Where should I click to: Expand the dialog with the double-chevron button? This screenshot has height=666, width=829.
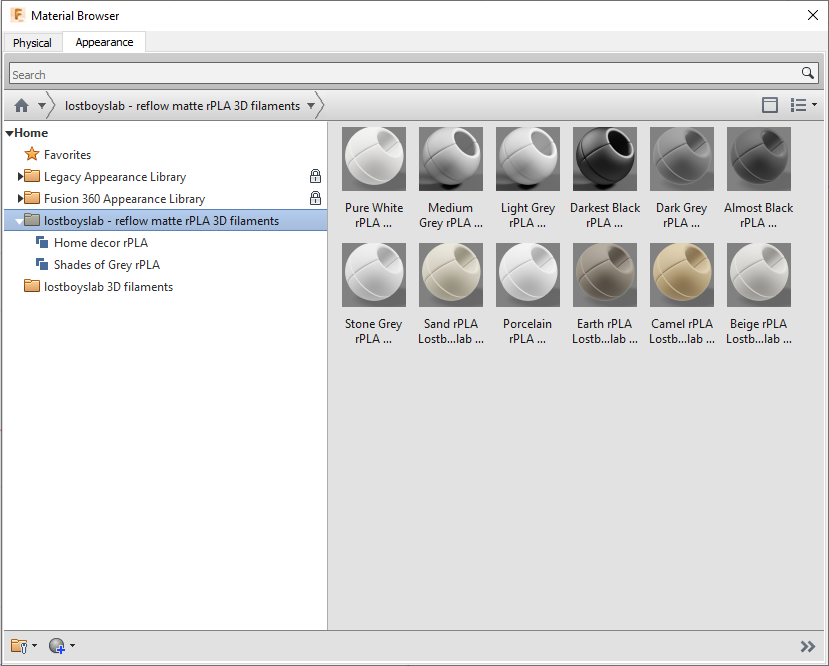[x=807, y=645]
